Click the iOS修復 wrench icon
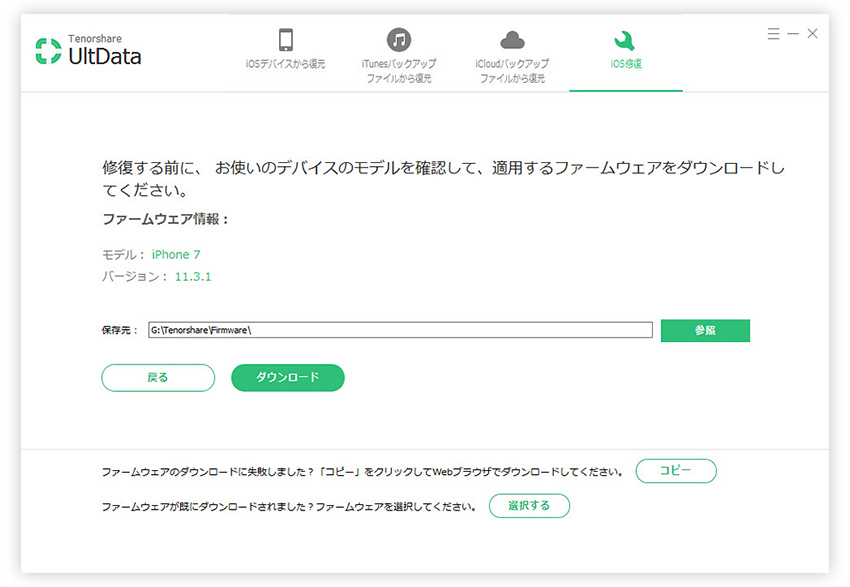Viewport: 850px width, 587px height. [625, 41]
